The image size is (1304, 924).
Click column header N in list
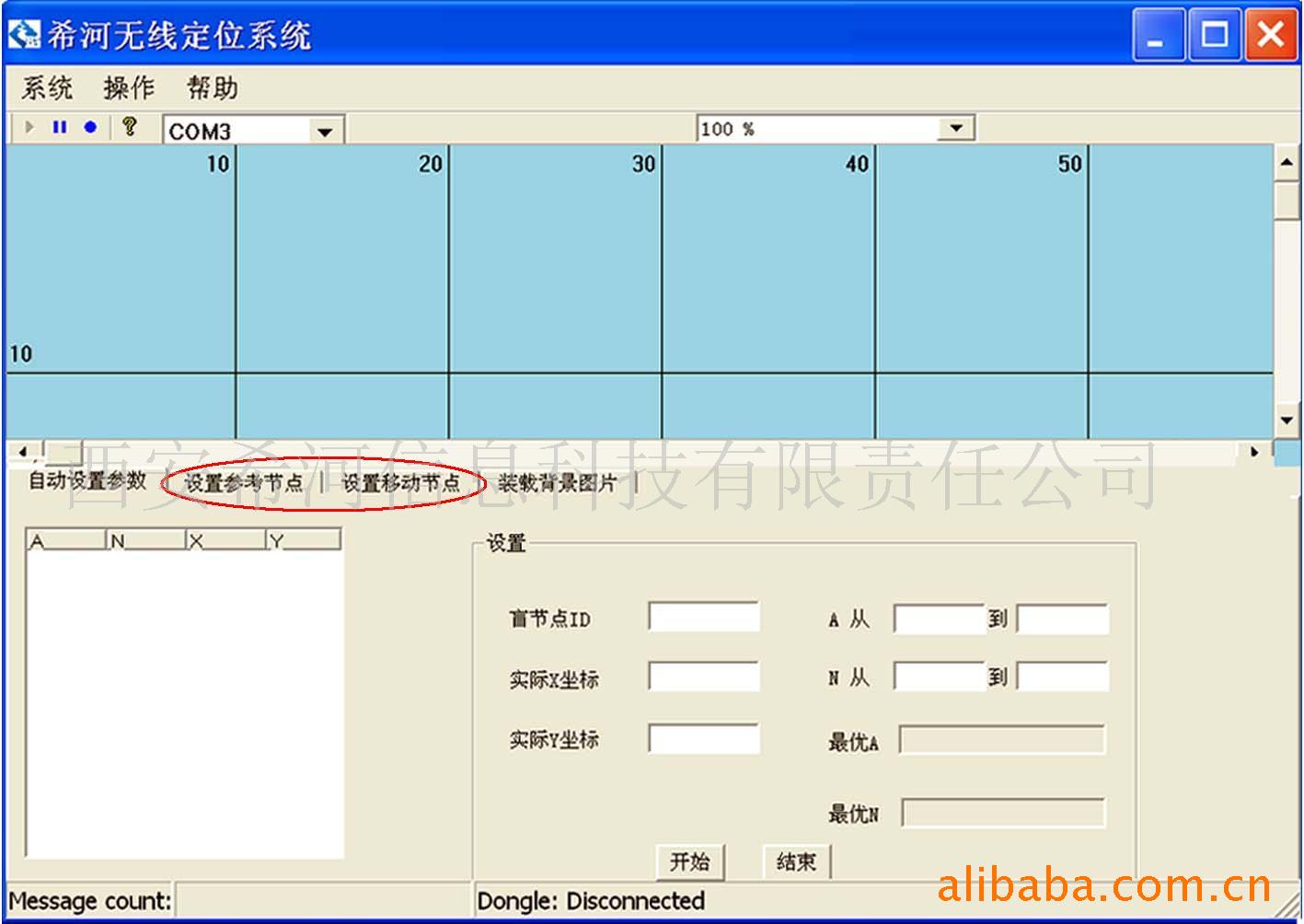coord(146,540)
